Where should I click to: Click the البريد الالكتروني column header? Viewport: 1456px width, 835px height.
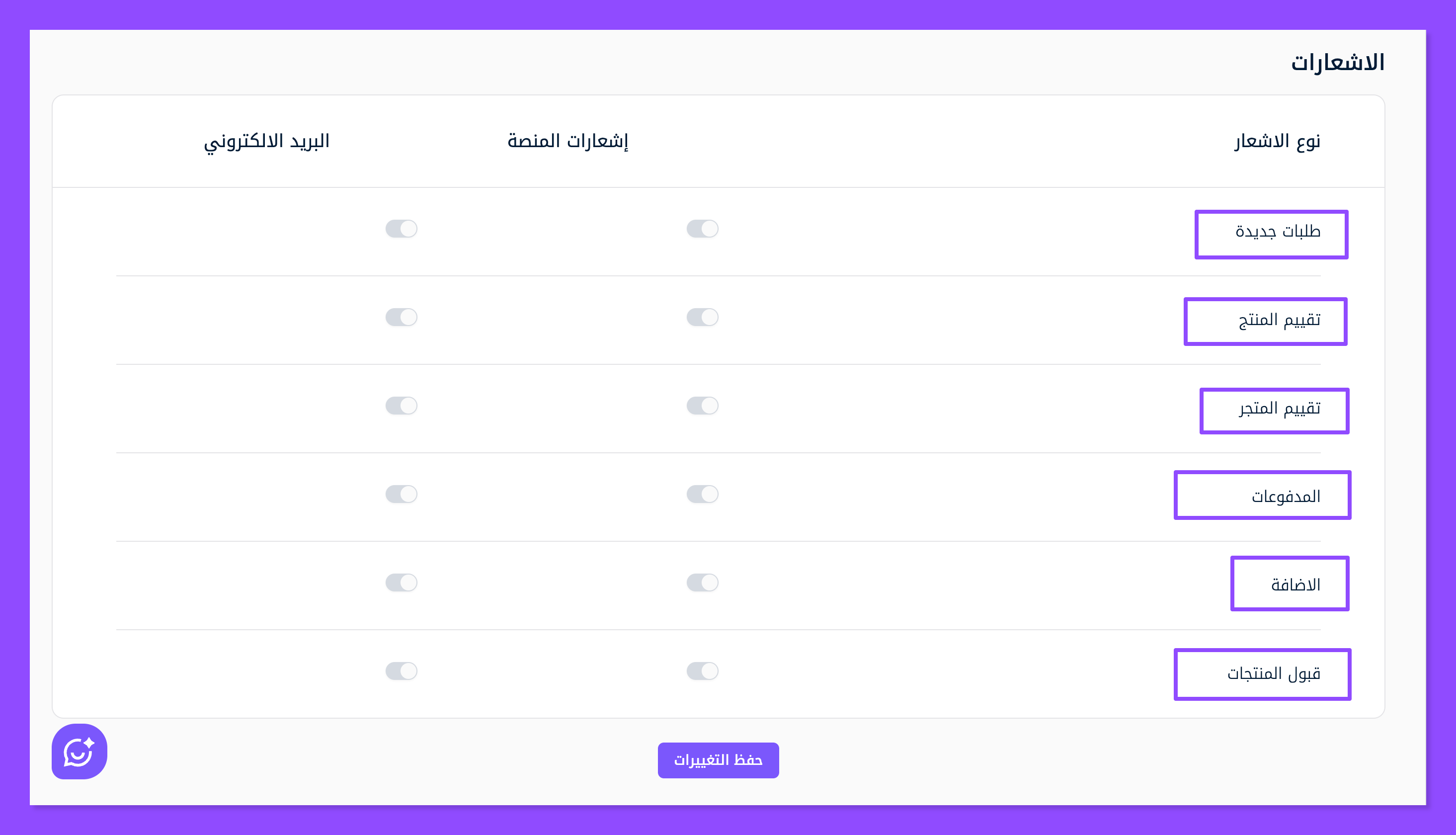tap(266, 141)
